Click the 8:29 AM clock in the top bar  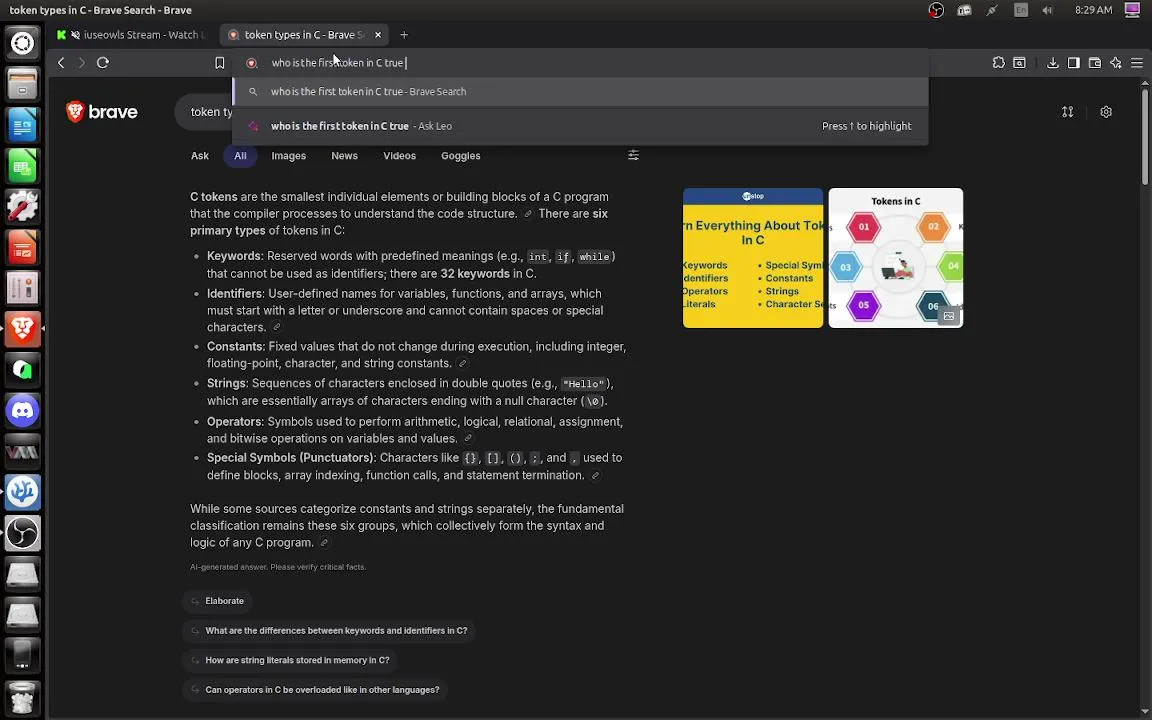coord(1093,10)
